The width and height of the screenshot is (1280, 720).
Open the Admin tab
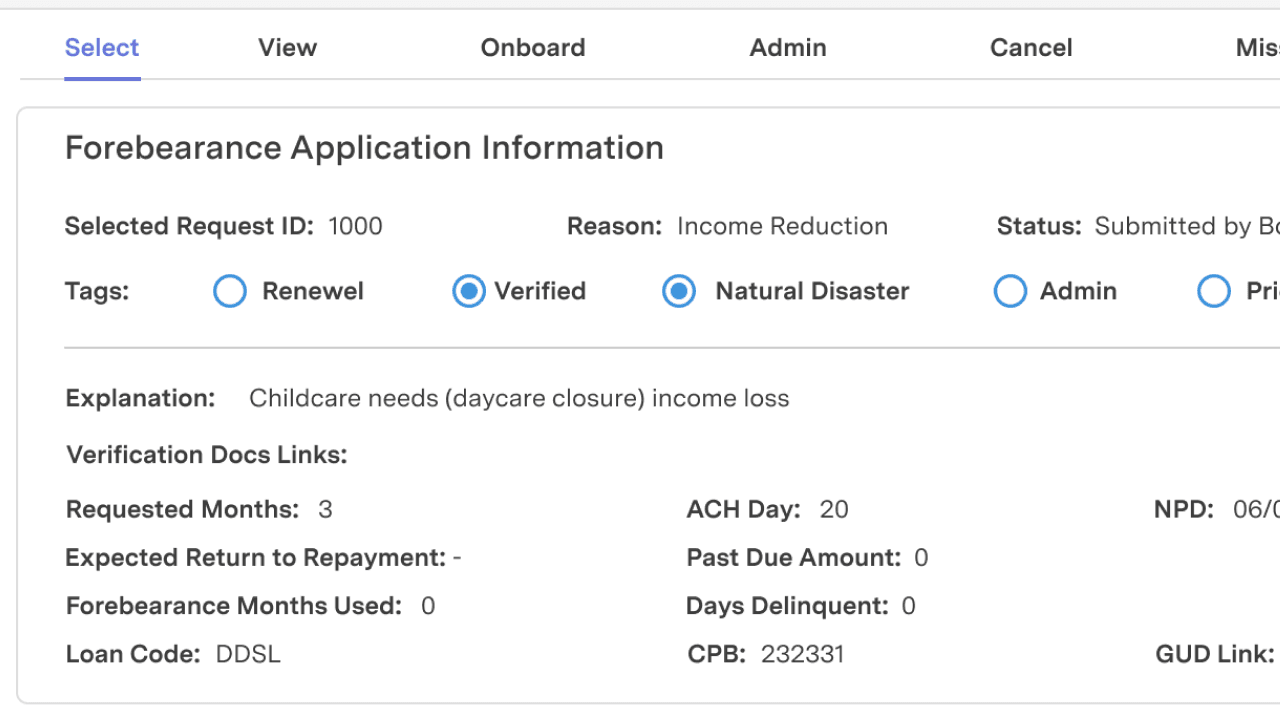tap(788, 48)
